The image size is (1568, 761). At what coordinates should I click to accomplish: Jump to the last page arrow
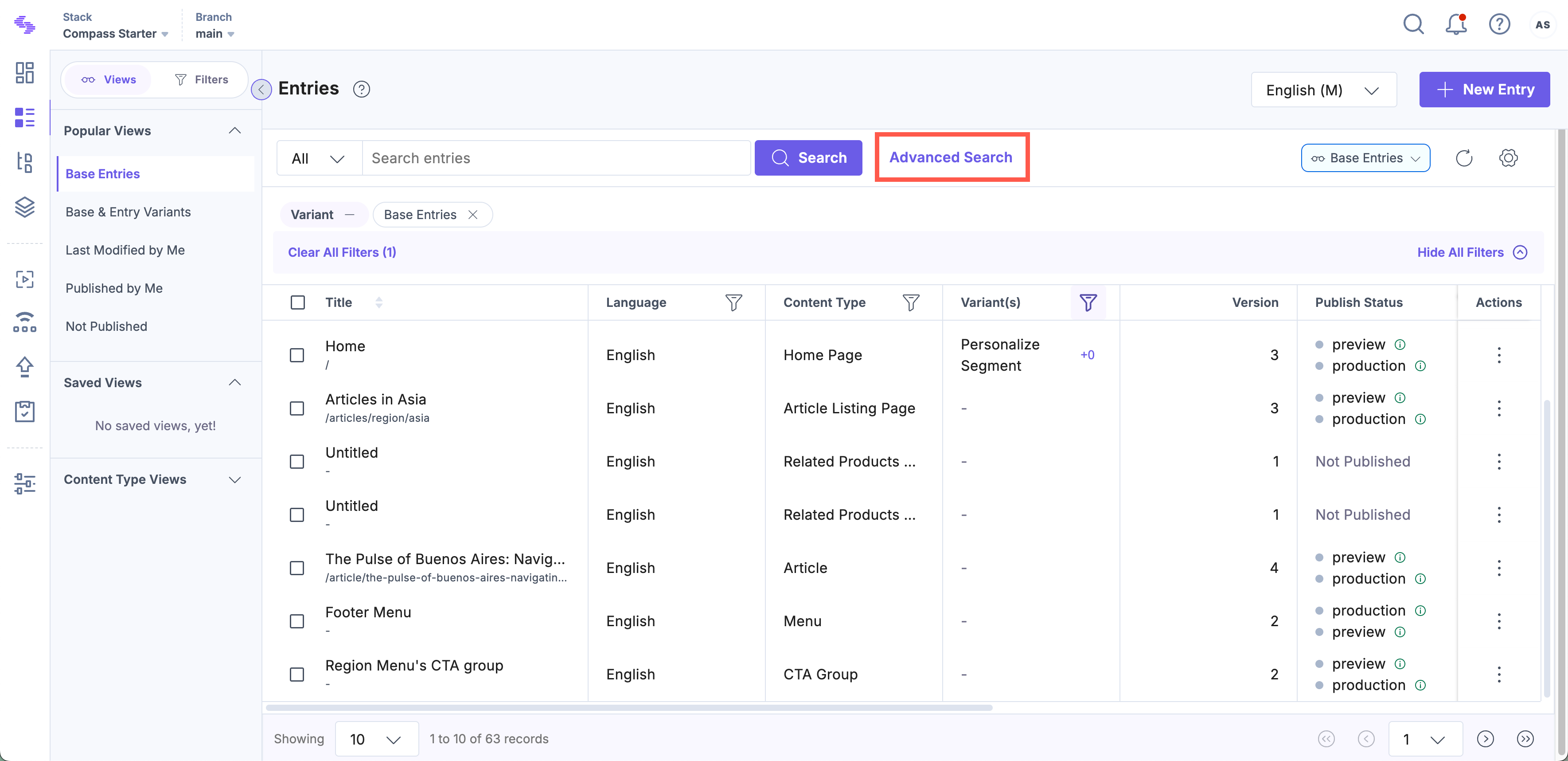[1525, 739]
